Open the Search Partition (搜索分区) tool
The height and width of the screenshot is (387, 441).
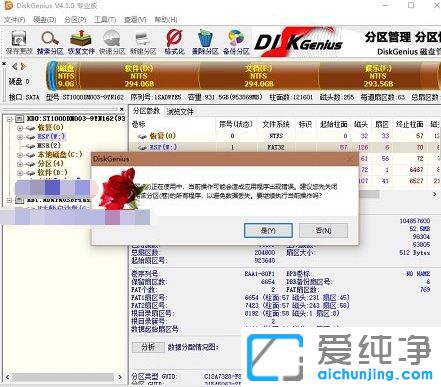point(50,42)
